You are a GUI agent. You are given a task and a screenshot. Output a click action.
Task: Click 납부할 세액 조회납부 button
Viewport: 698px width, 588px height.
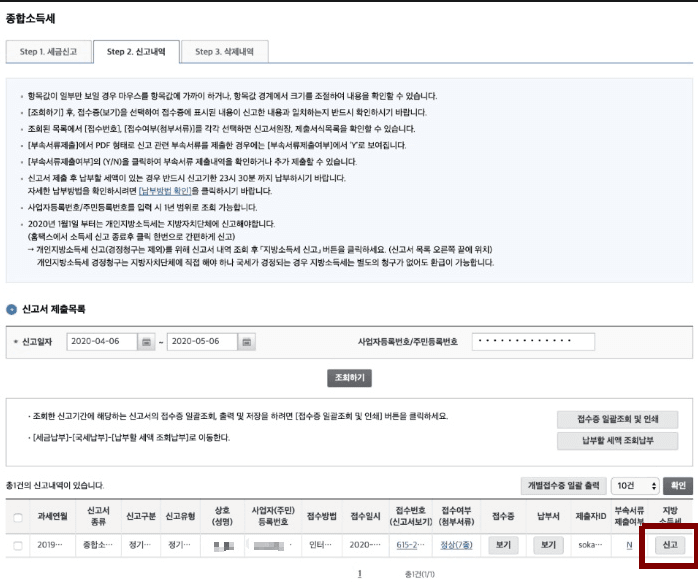(617, 441)
